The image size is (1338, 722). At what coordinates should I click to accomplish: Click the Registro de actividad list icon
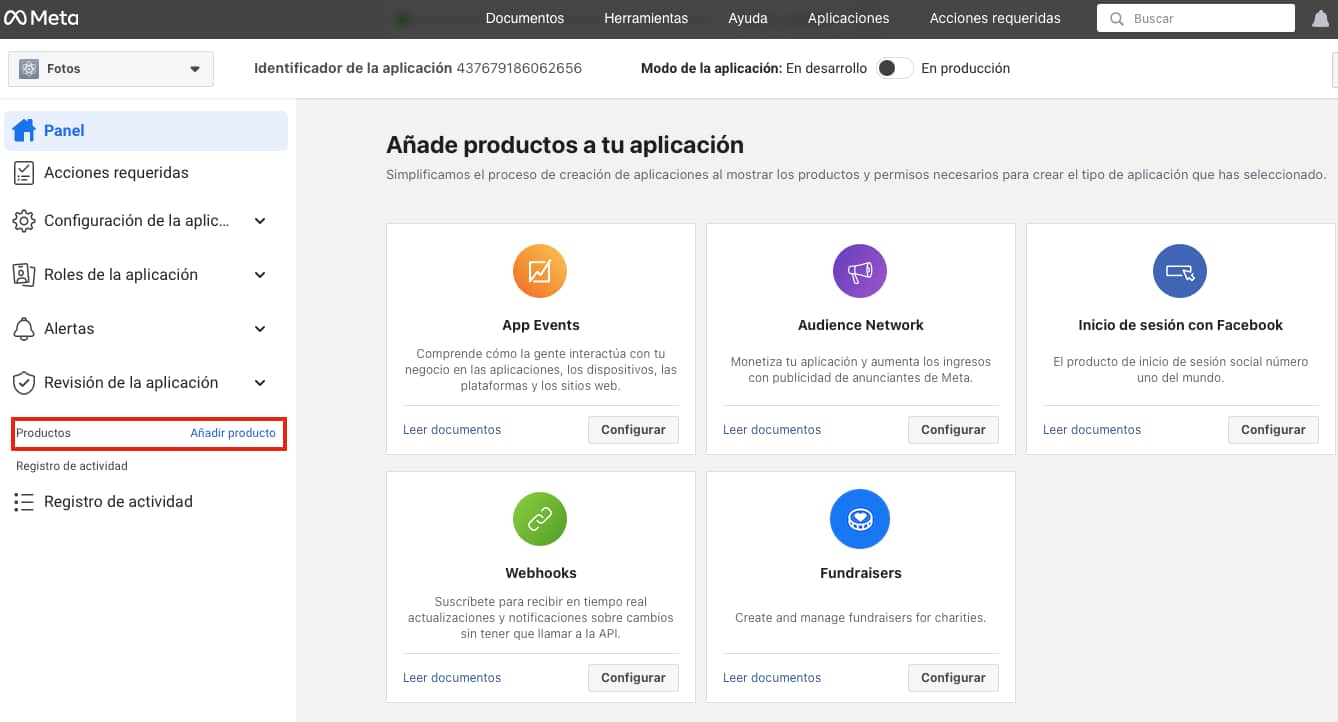pyautogui.click(x=24, y=502)
